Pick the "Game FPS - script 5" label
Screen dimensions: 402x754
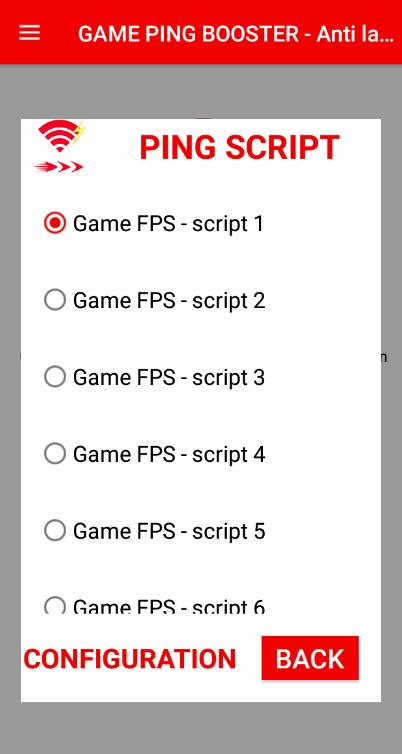click(169, 531)
